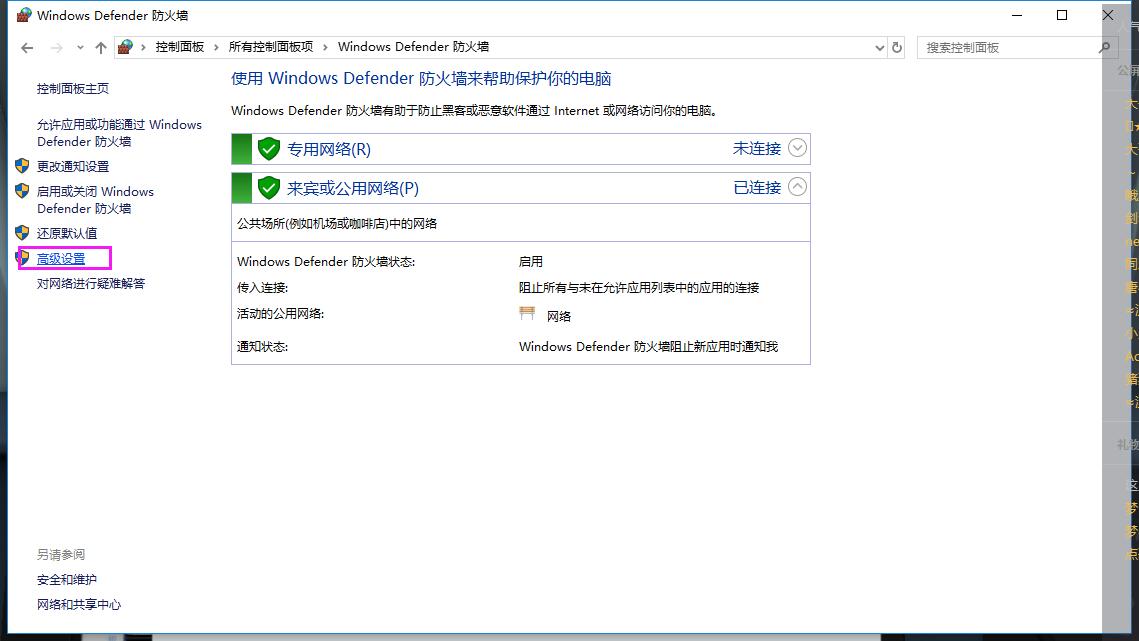
Task: Click the green shield icon for 来宾或公用网络
Action: tap(269, 188)
